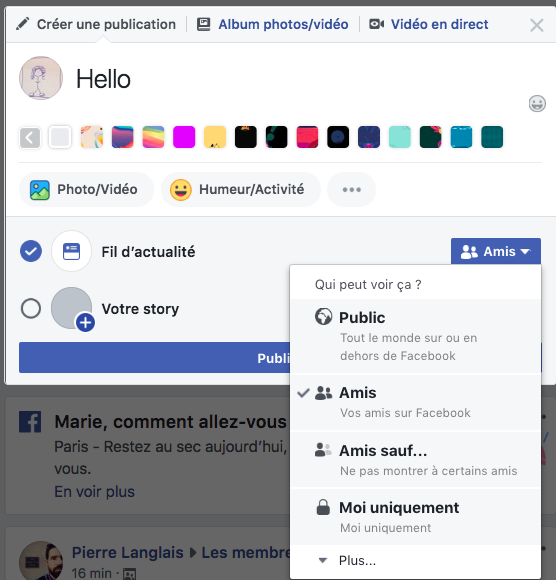Open Pierre Langlais profile link

coord(128,553)
